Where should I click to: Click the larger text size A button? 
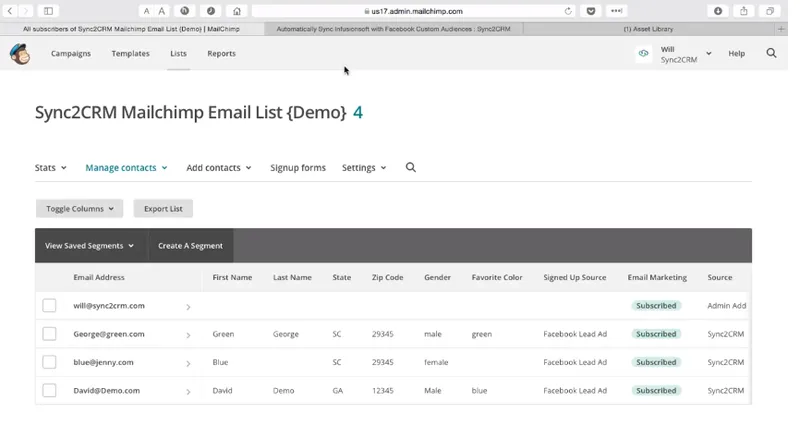pos(162,11)
